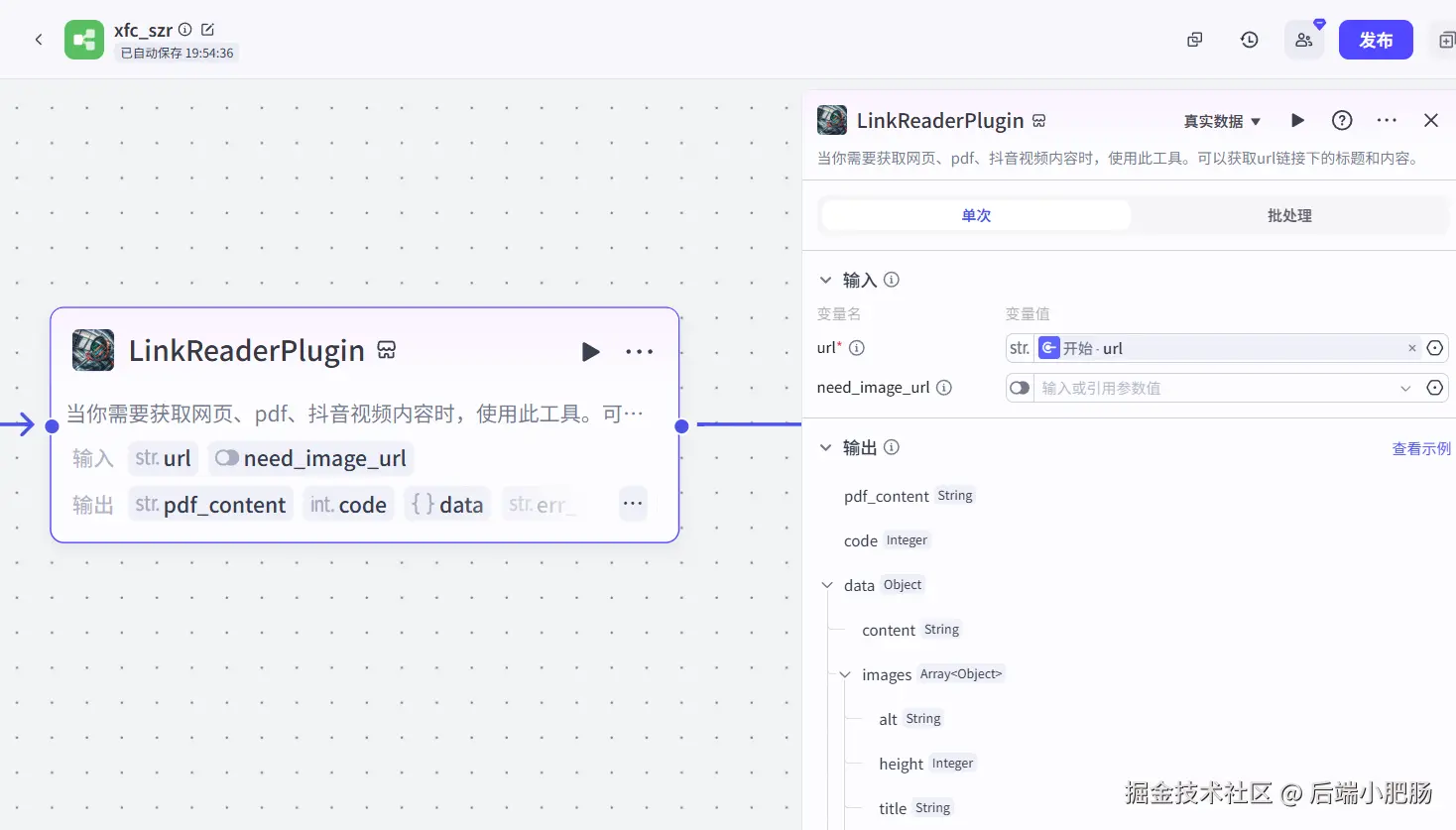The image size is (1456, 830).
Task: Show info next to xfc_szr title
Action: point(184,30)
